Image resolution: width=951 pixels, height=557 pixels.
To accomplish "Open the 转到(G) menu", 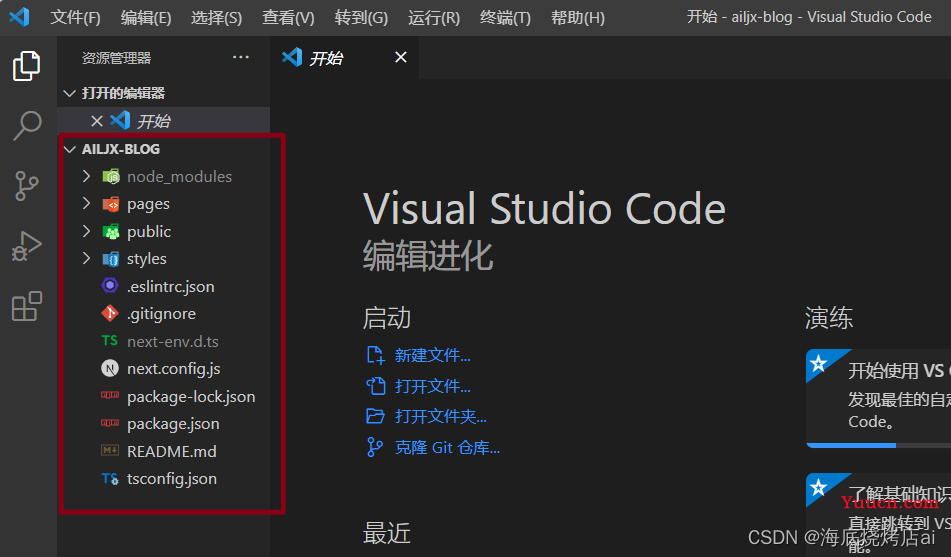I will tap(361, 18).
